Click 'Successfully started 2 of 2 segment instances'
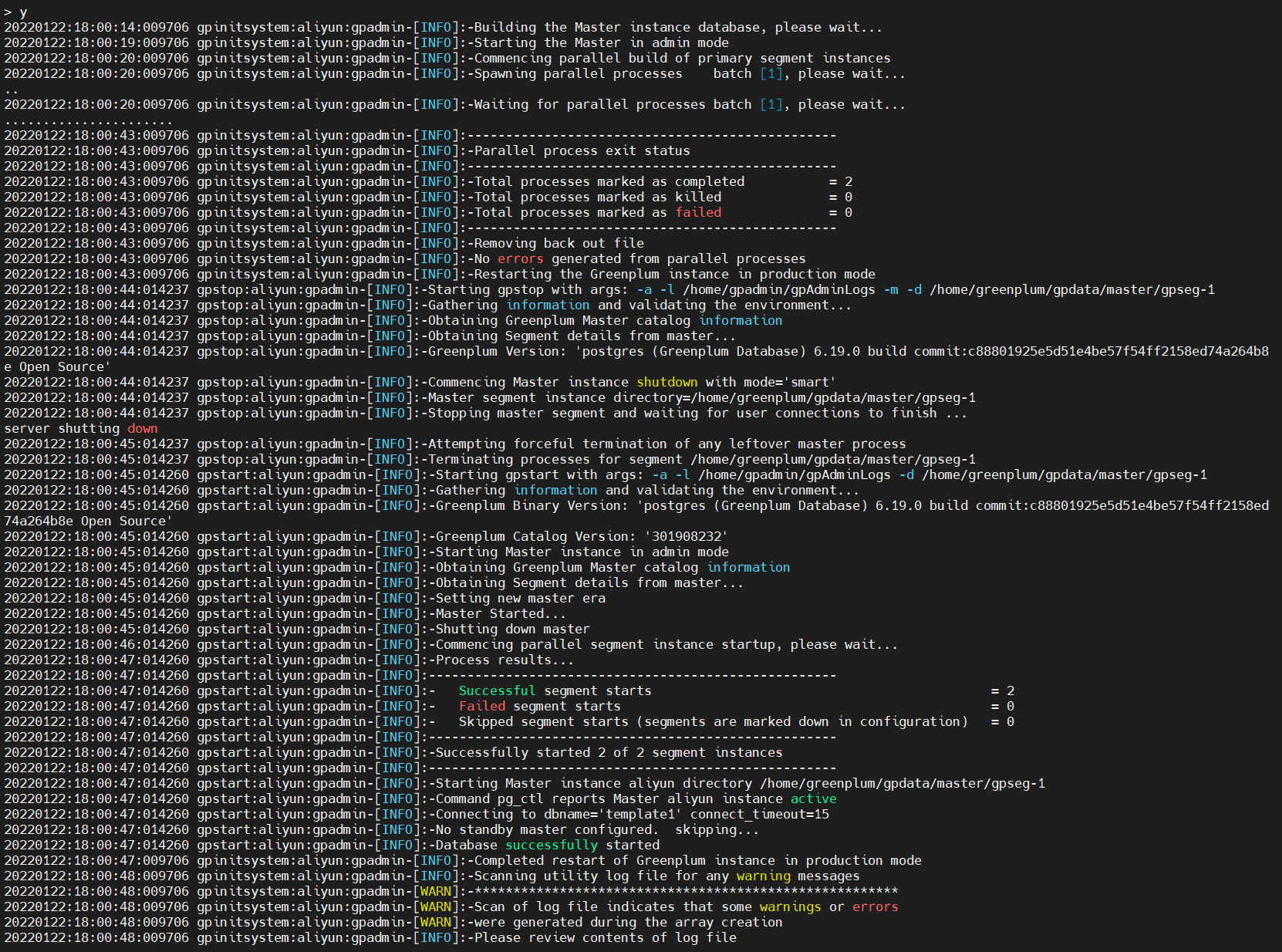The height and width of the screenshot is (952, 1282). (609, 753)
